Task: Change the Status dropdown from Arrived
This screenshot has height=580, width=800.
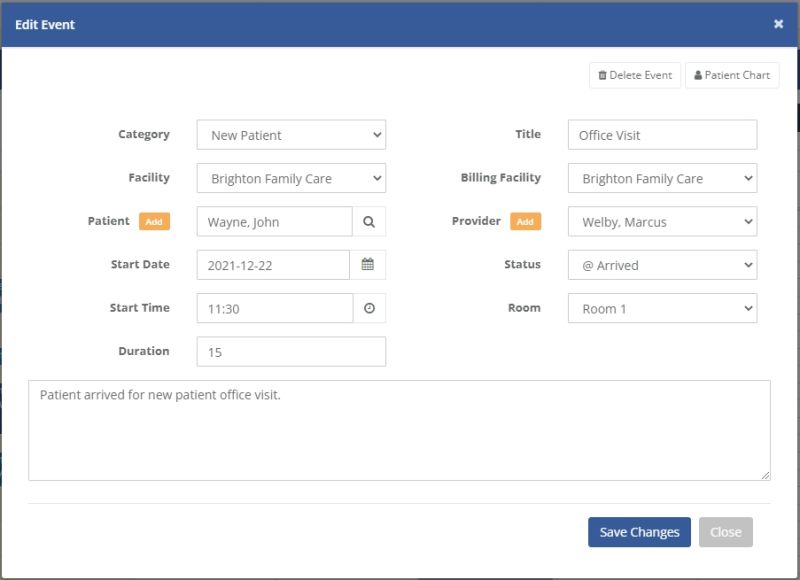Action: [662, 265]
